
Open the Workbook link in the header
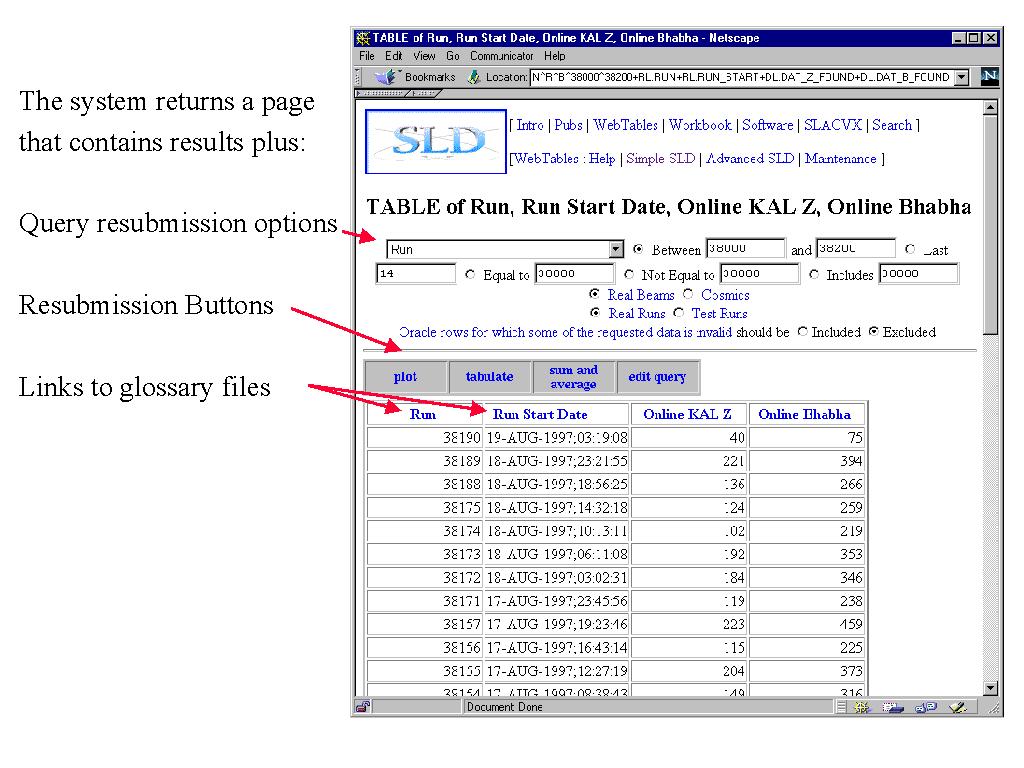click(700, 125)
